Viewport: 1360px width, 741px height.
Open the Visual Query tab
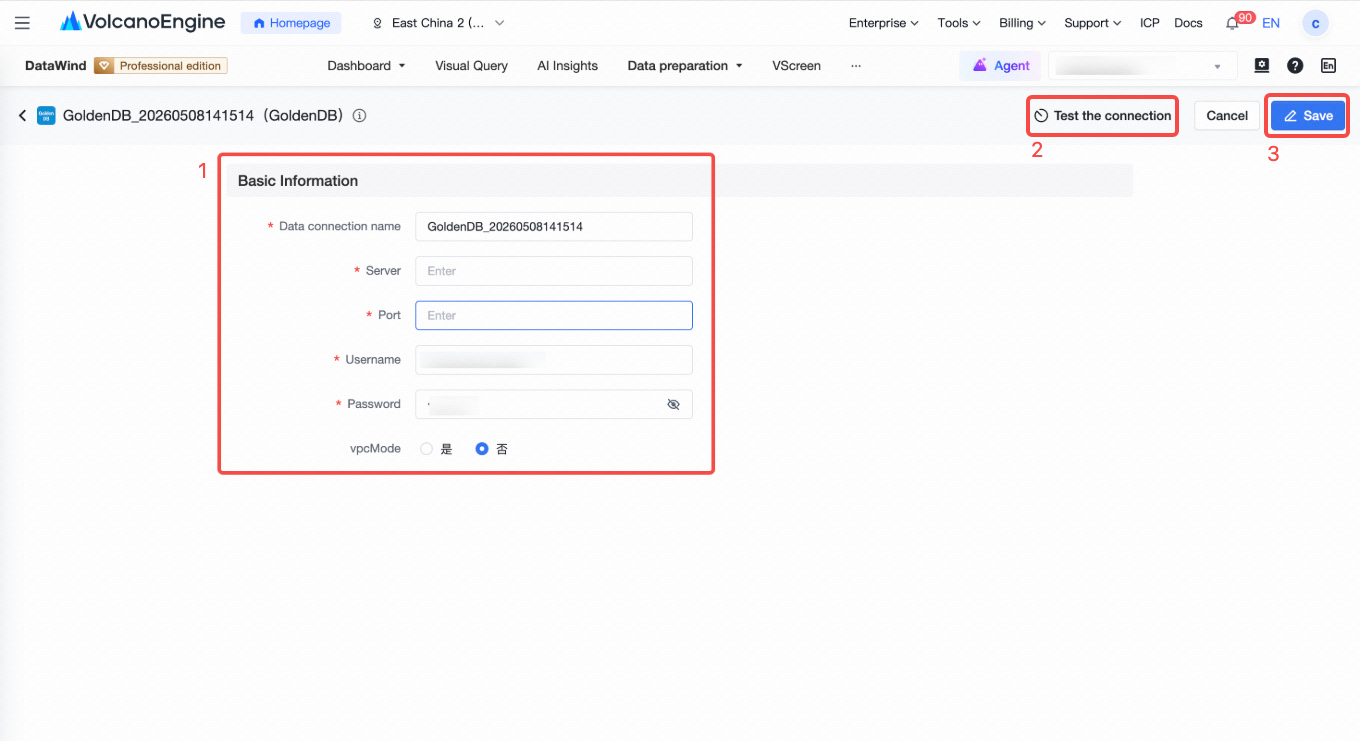pos(471,66)
